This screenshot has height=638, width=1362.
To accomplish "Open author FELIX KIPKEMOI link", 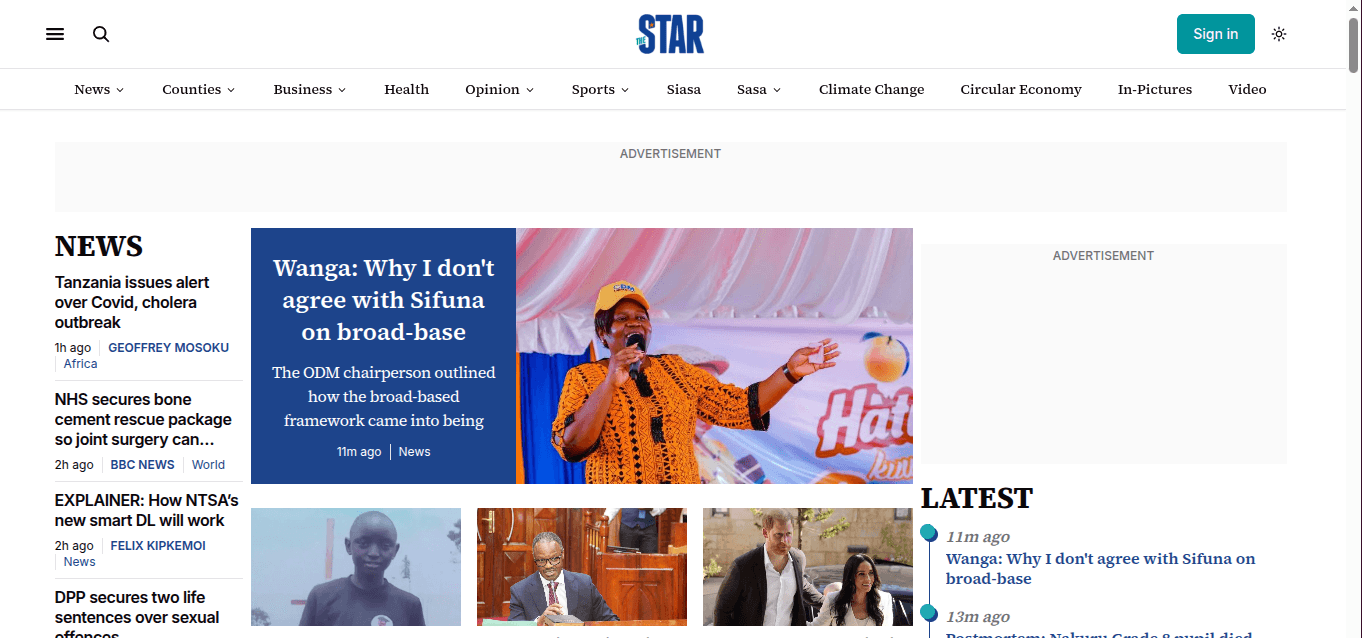I will tap(158, 546).
